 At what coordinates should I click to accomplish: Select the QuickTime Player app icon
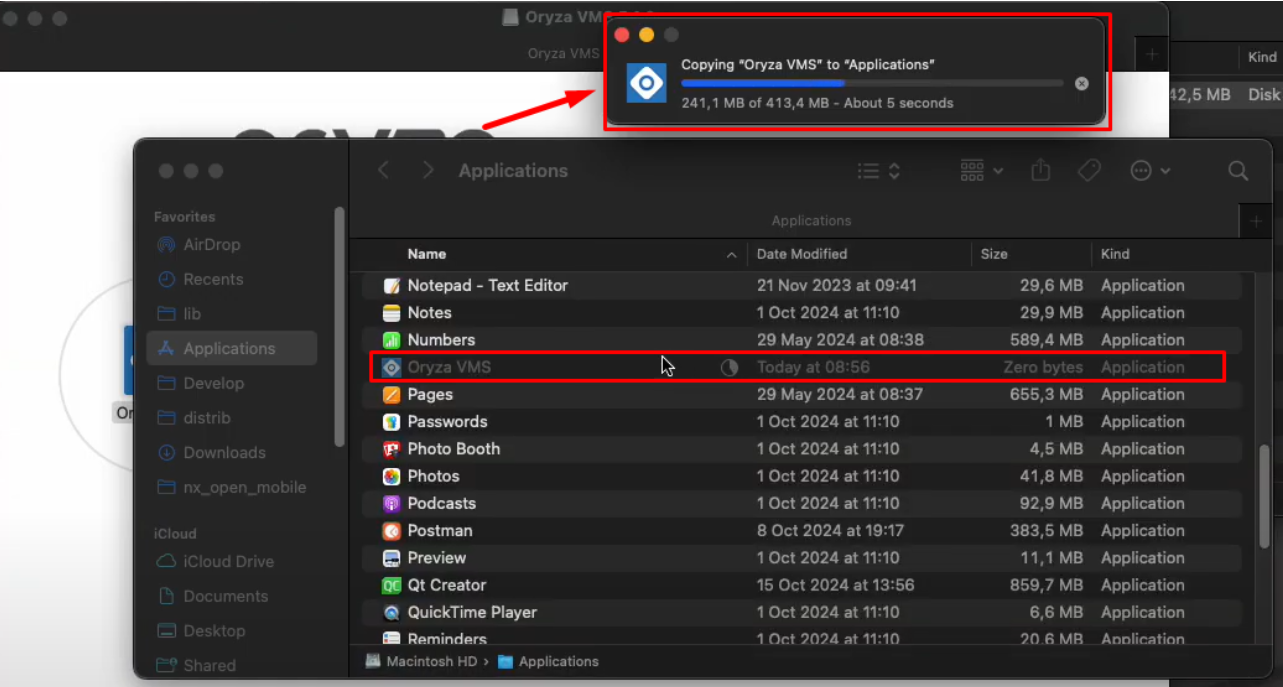pyautogui.click(x=392, y=613)
